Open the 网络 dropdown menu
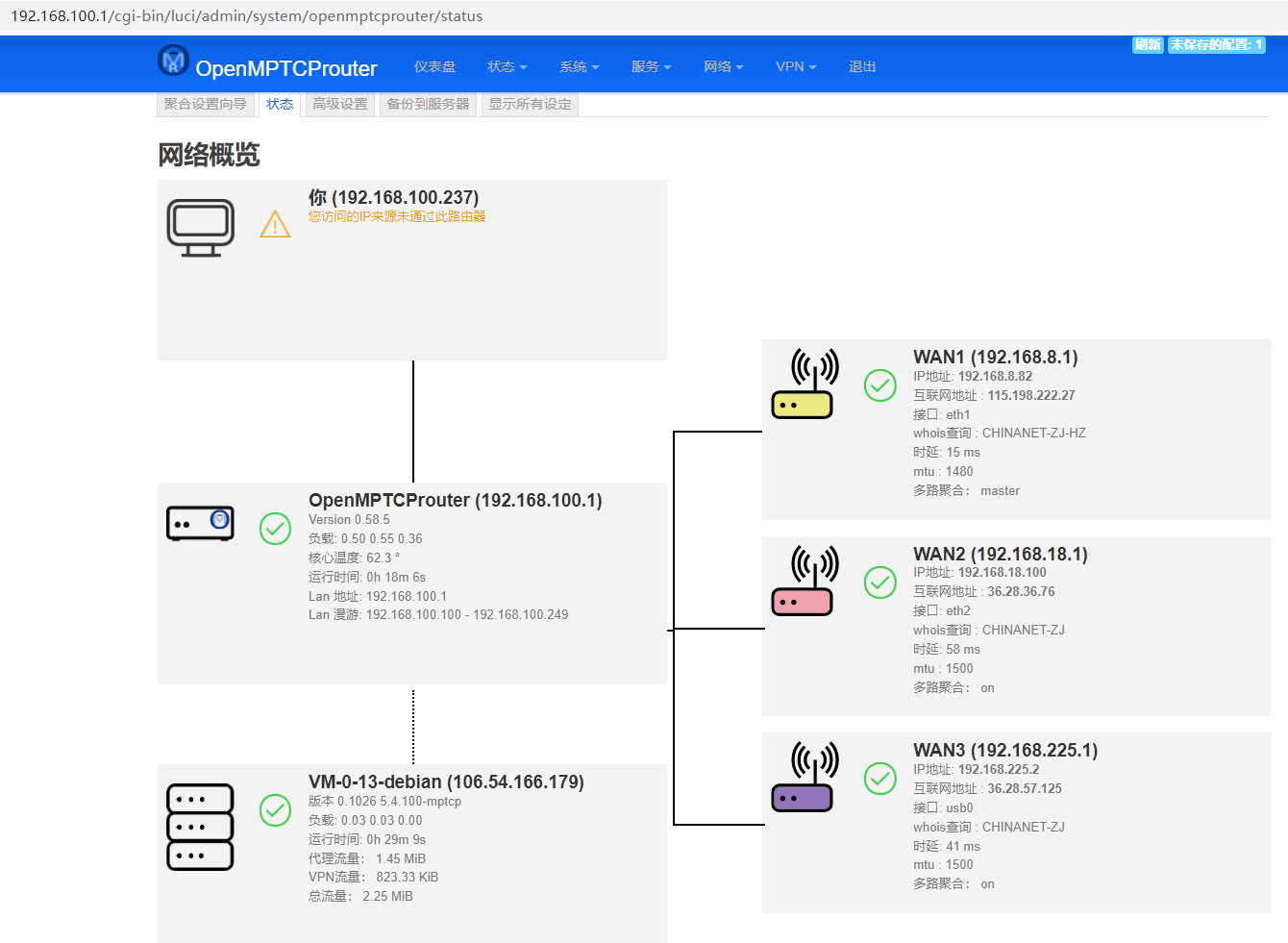 (x=723, y=66)
